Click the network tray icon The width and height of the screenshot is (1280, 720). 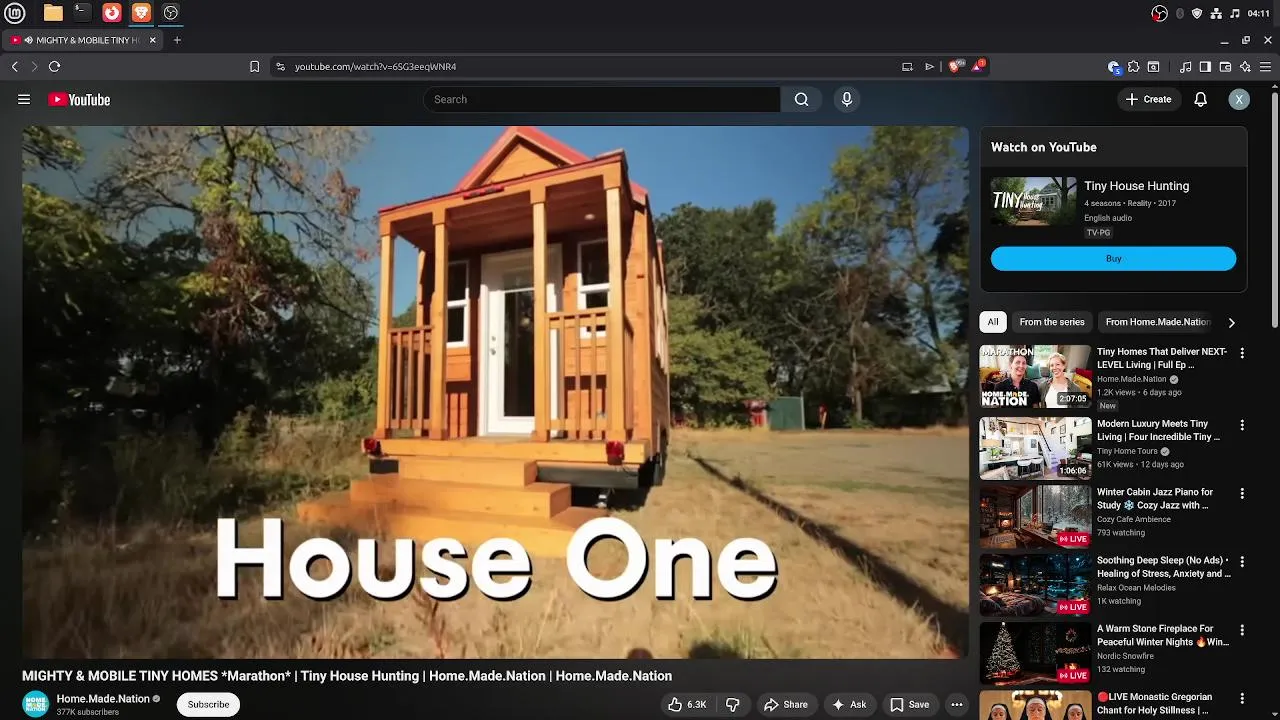click(x=1216, y=13)
